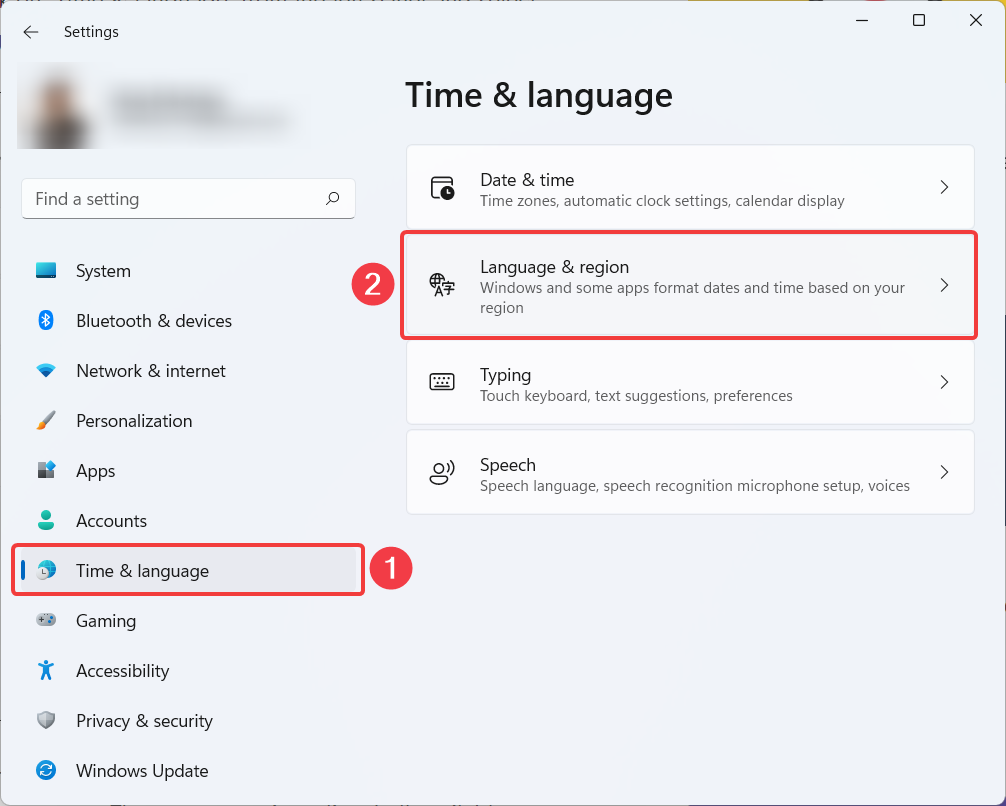The height and width of the screenshot is (806, 1006).
Task: Click the Speech voice icon
Action: pos(442,473)
